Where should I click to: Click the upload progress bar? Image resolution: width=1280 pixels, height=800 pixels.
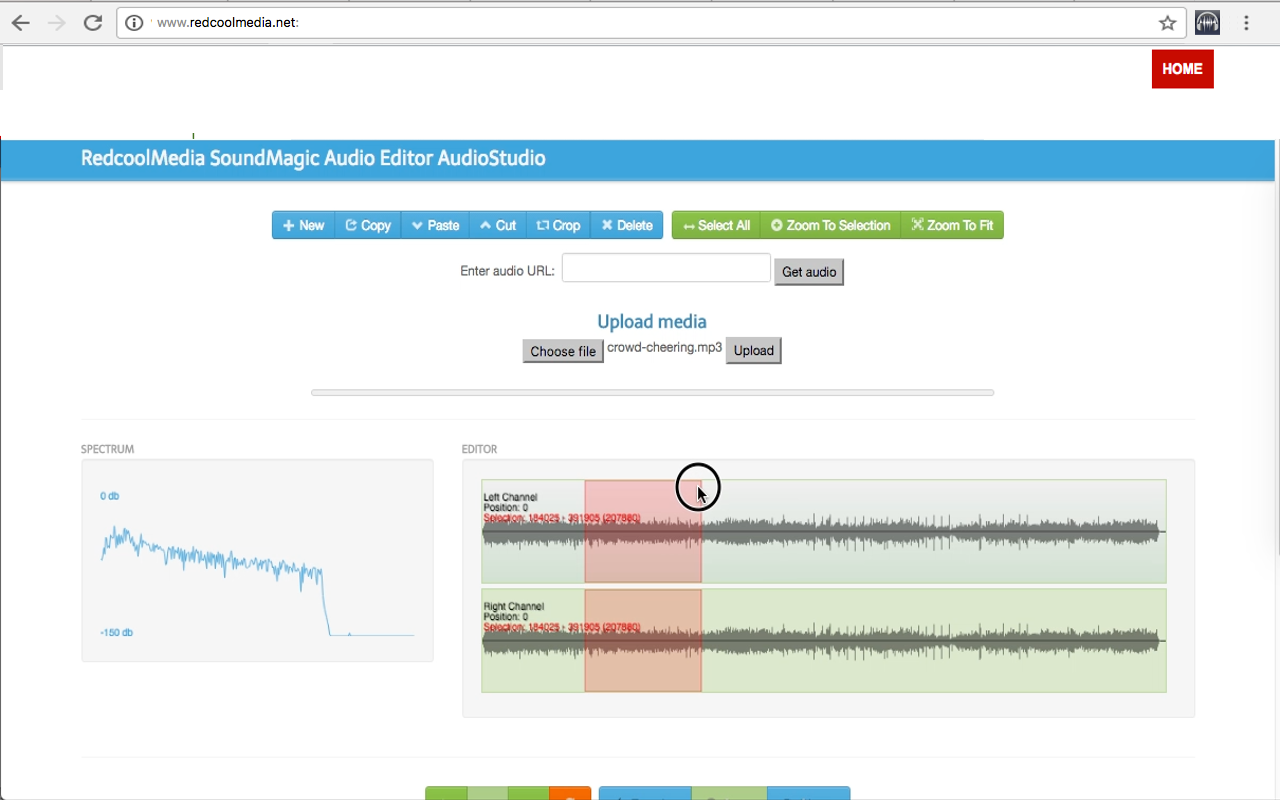coord(652,393)
